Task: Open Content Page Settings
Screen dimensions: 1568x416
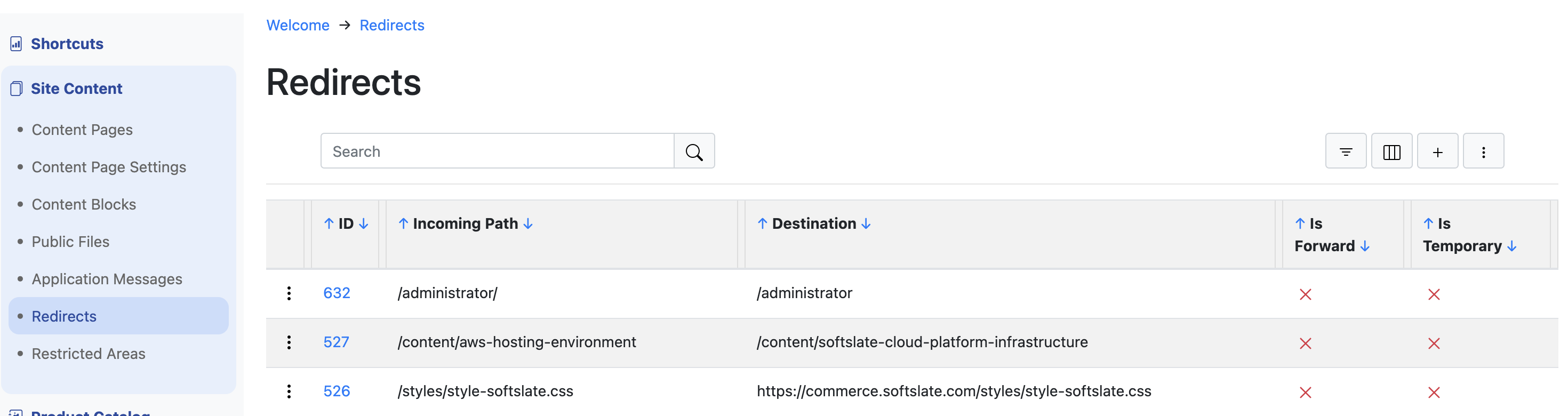Action: point(109,167)
